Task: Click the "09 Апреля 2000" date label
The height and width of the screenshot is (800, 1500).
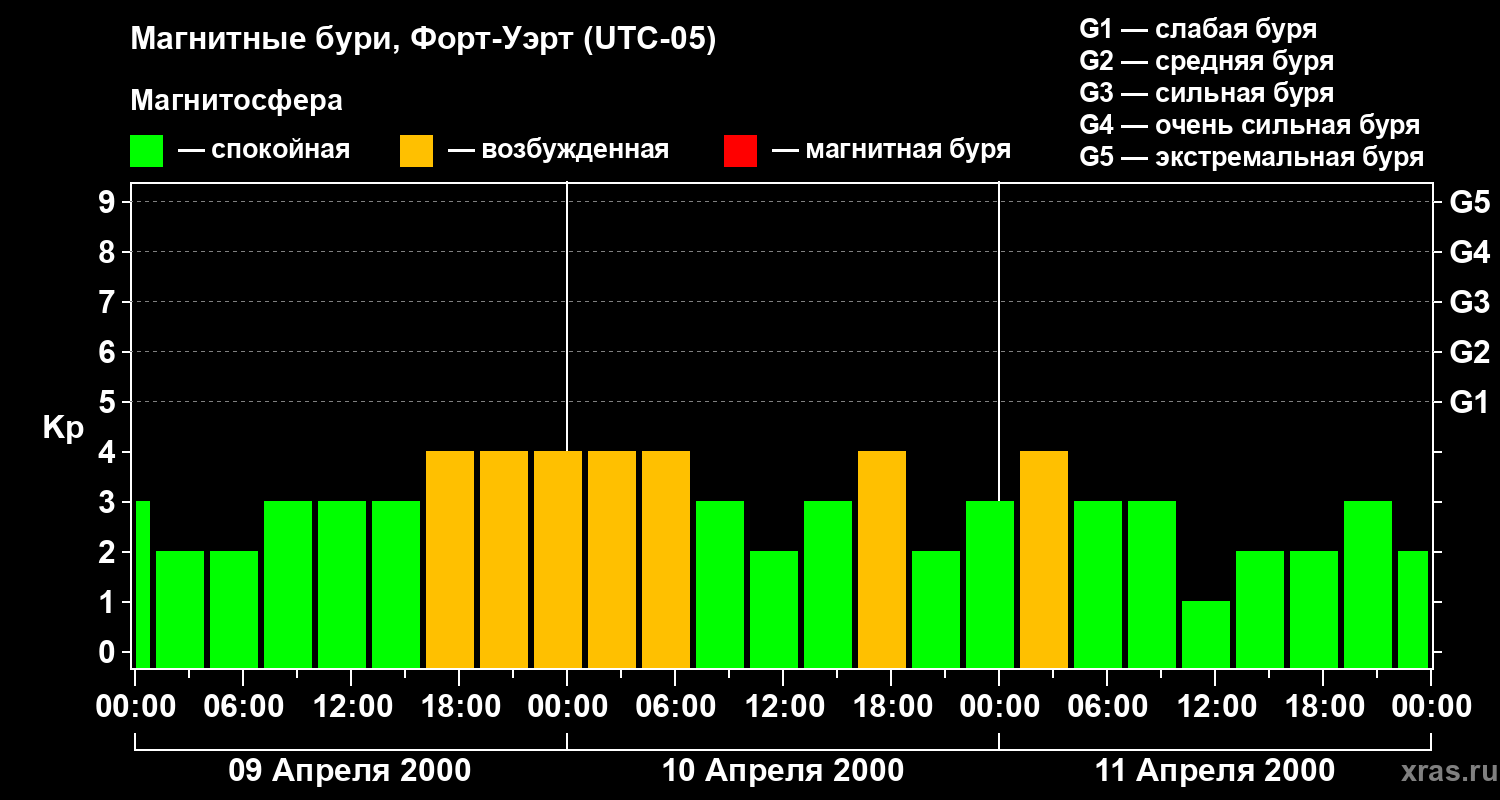Action: coord(350,771)
